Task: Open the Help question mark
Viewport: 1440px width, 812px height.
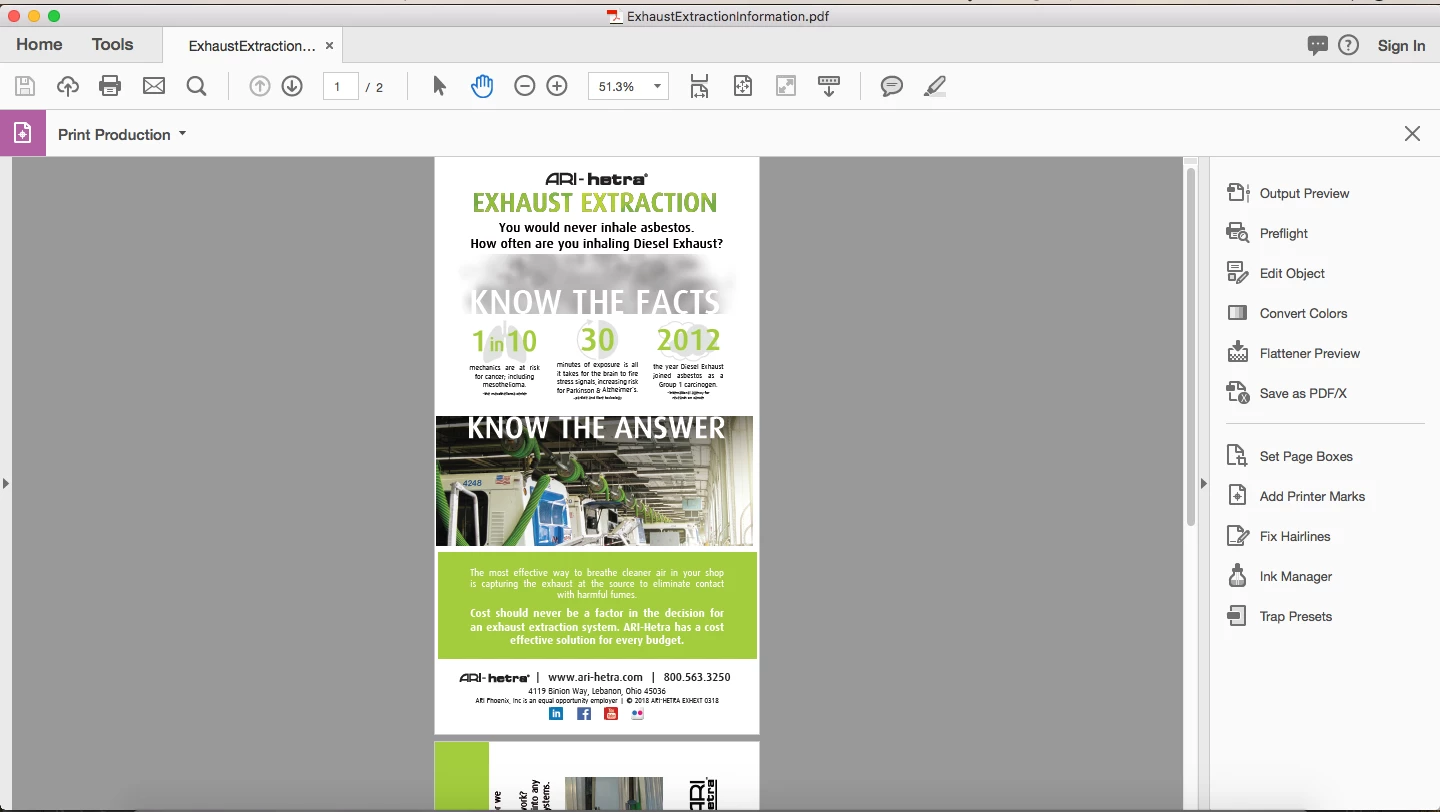Action: click(x=1349, y=45)
